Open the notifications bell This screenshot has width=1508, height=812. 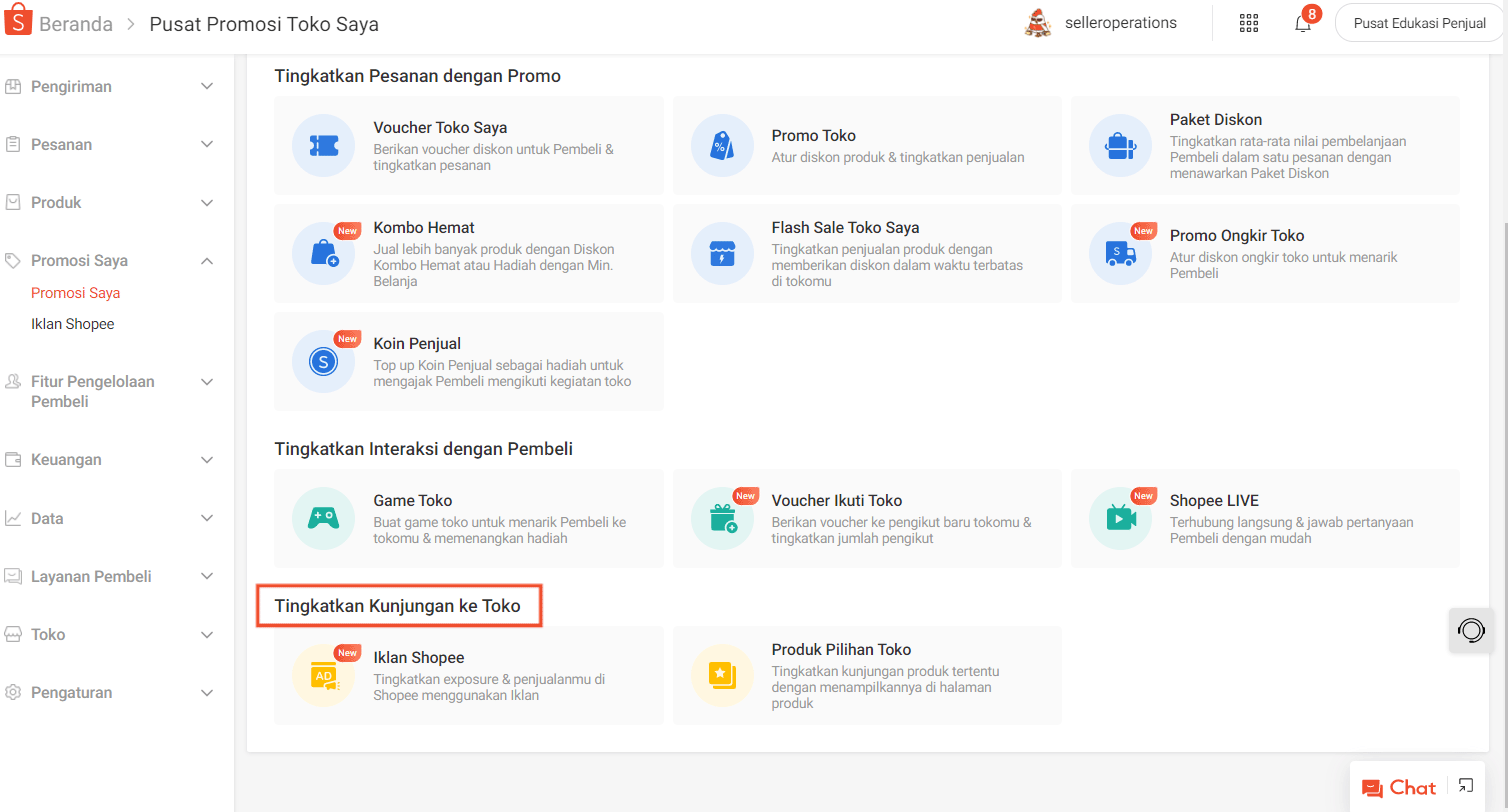point(1303,23)
